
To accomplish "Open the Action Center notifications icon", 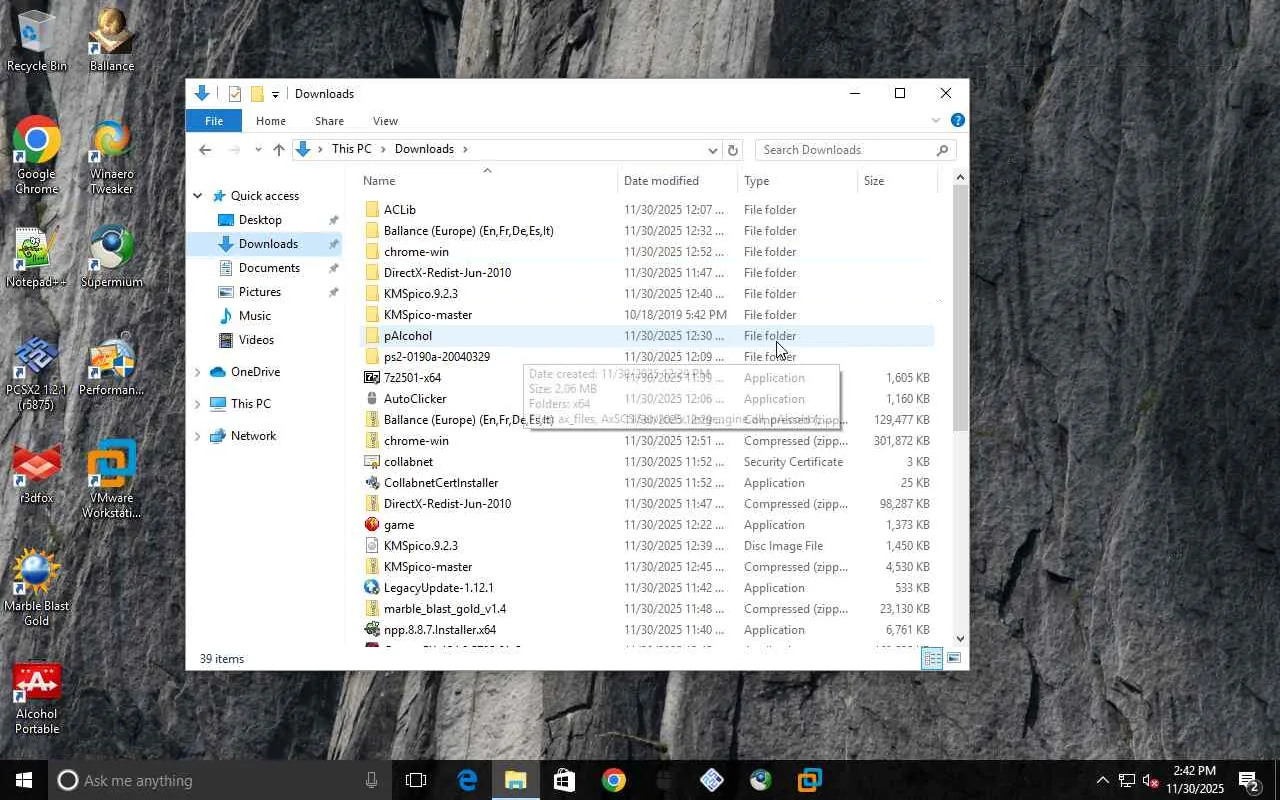I will coord(1249,780).
